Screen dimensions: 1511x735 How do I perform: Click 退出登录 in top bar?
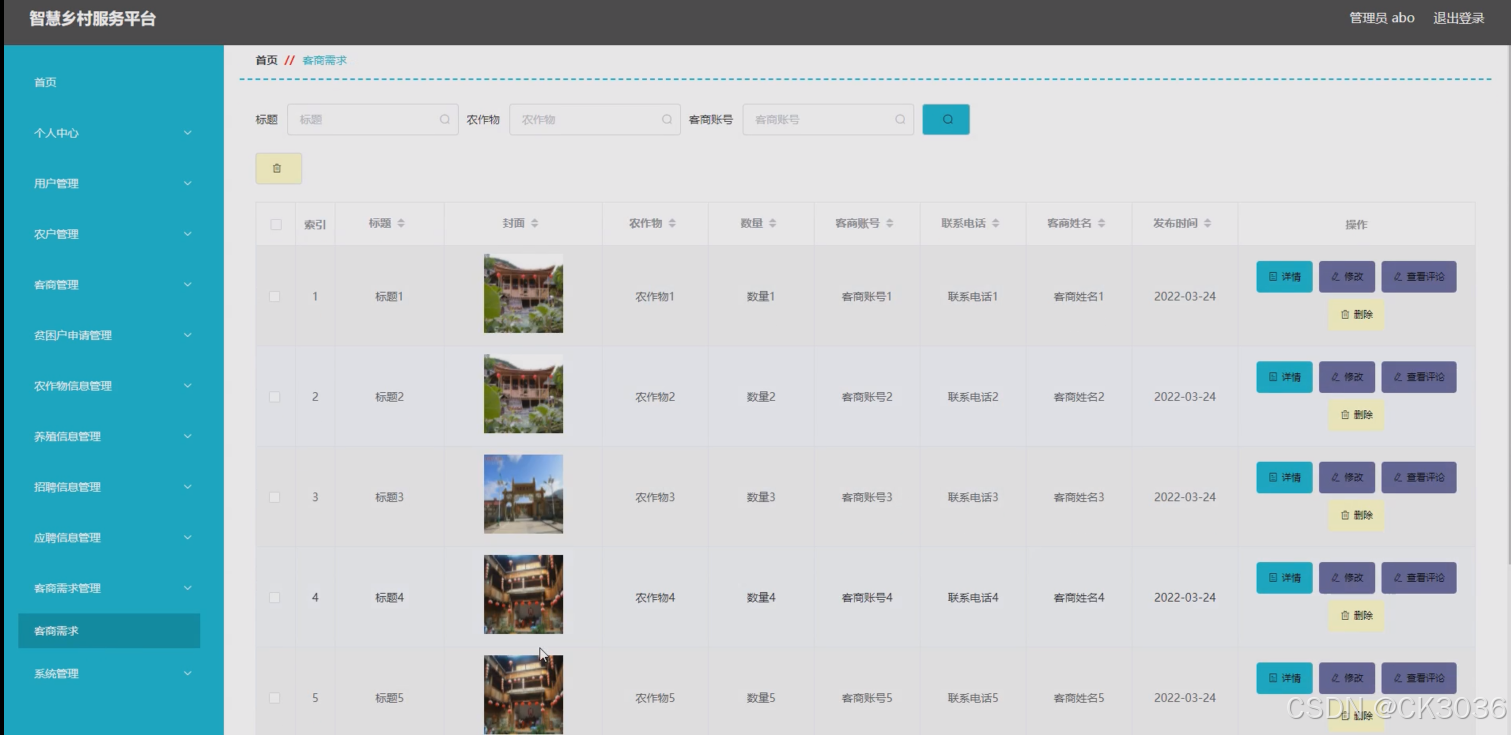click(1458, 18)
